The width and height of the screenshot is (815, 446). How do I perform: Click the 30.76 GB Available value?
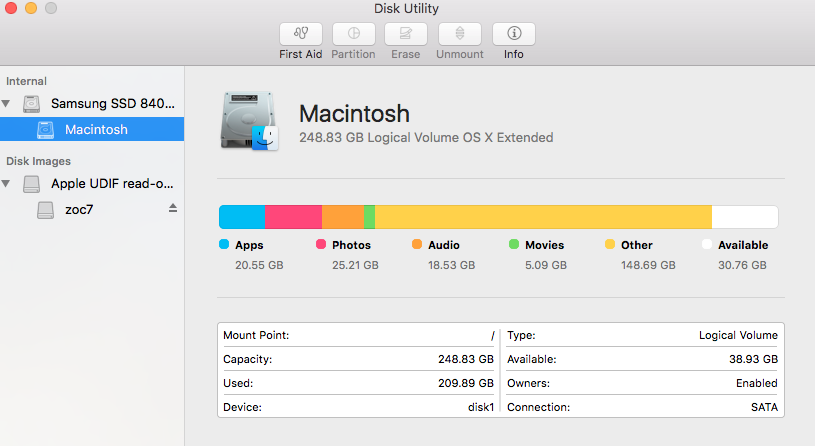point(742,265)
